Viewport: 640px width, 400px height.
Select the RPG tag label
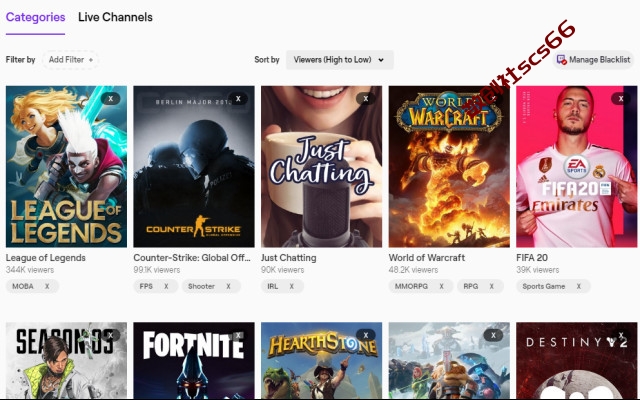click(x=471, y=286)
